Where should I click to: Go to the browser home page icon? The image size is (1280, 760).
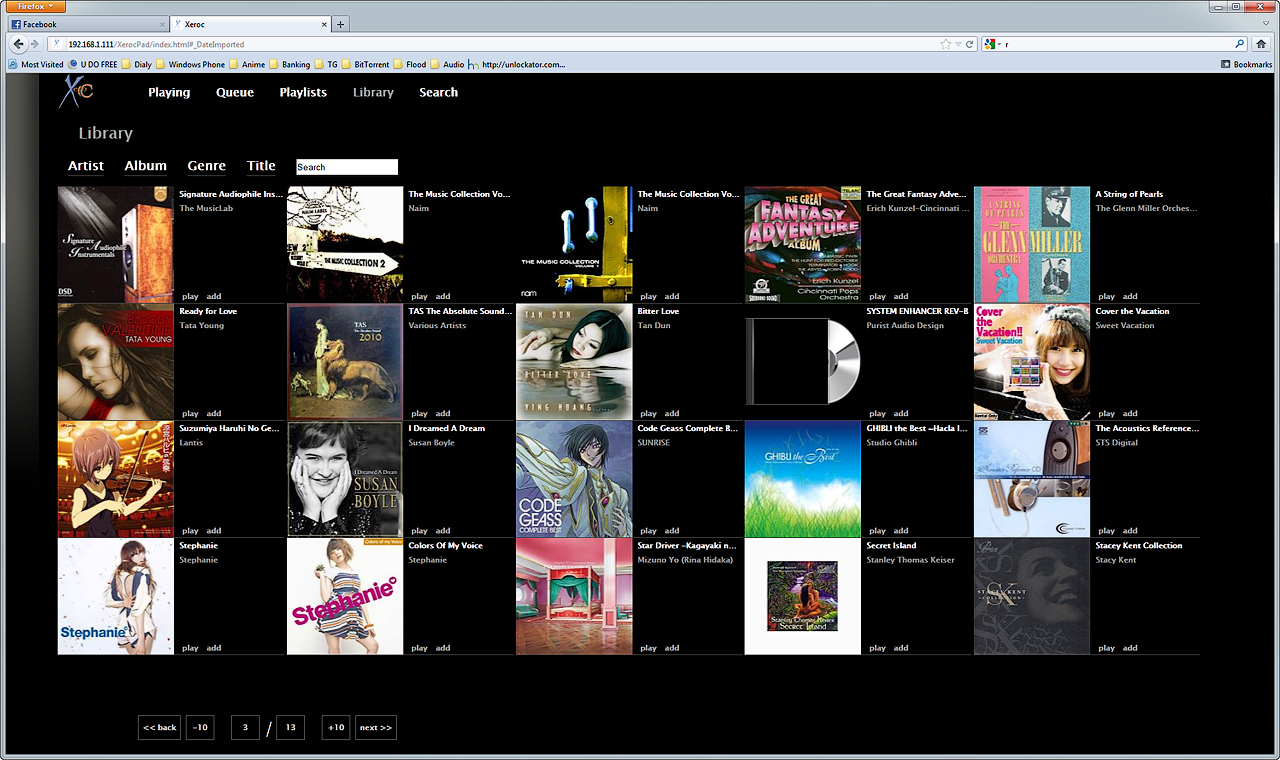(1262, 44)
